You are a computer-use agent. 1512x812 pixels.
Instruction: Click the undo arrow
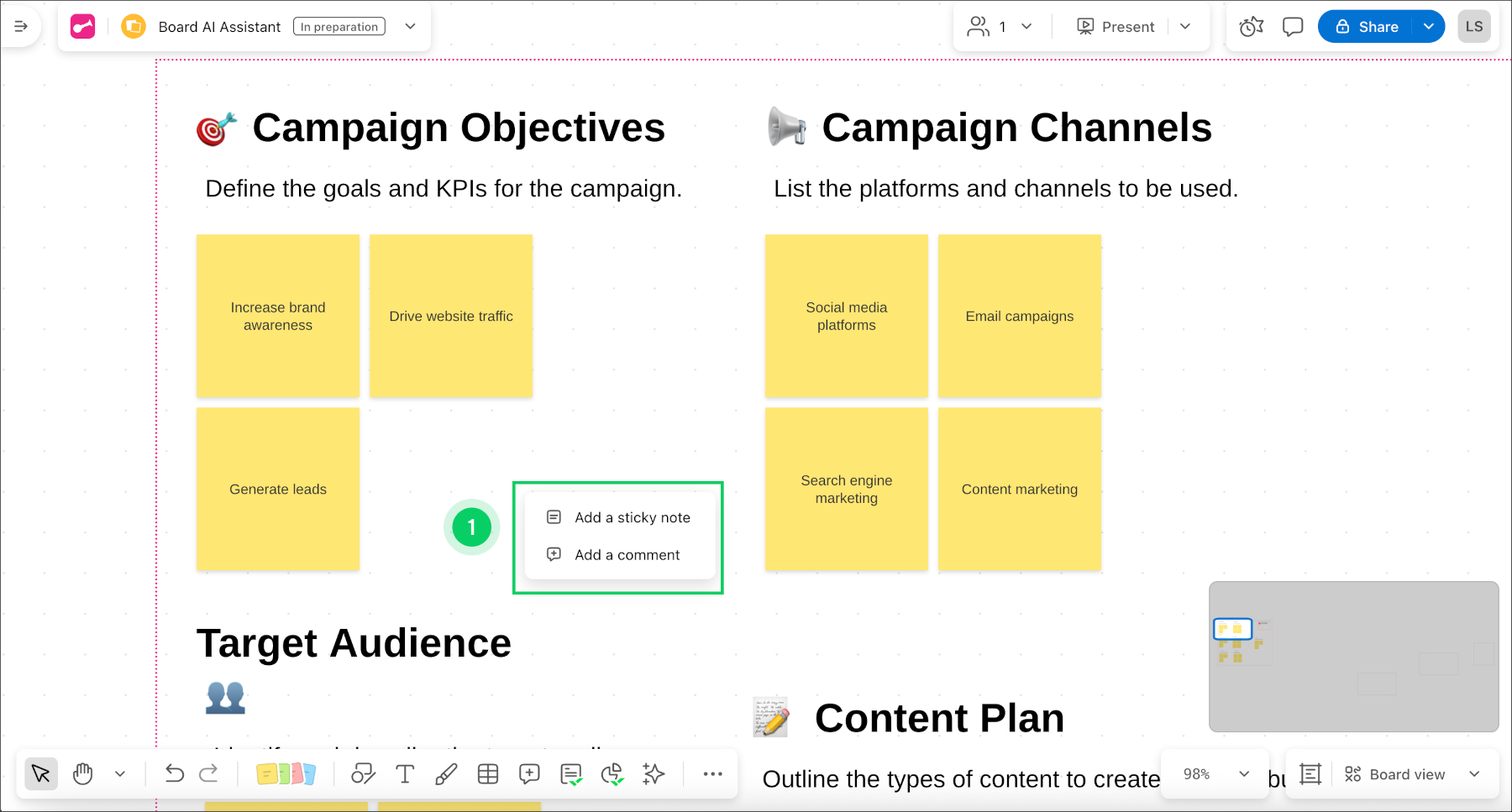174,773
